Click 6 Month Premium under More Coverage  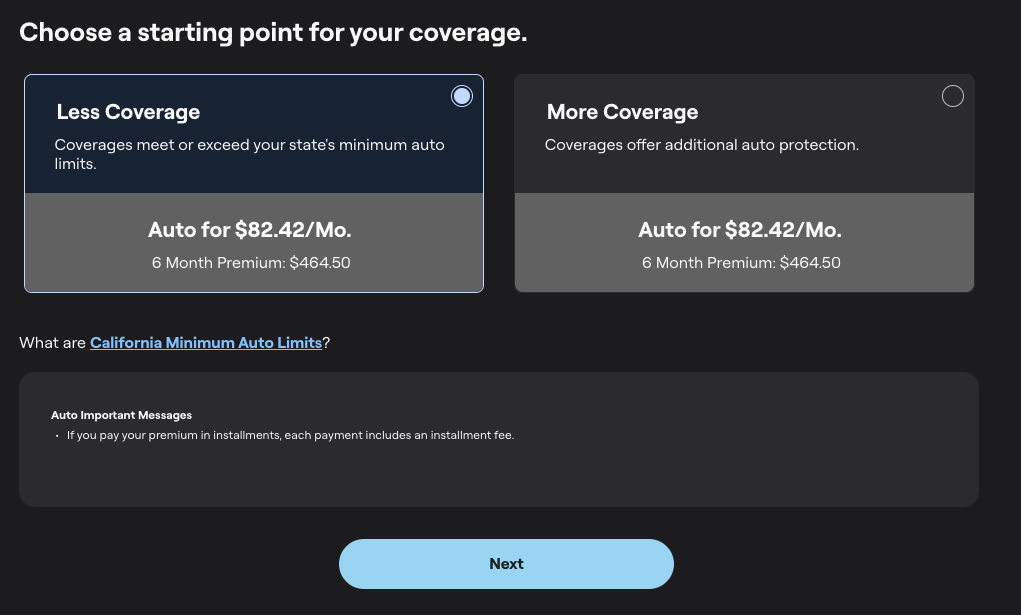pos(740,263)
